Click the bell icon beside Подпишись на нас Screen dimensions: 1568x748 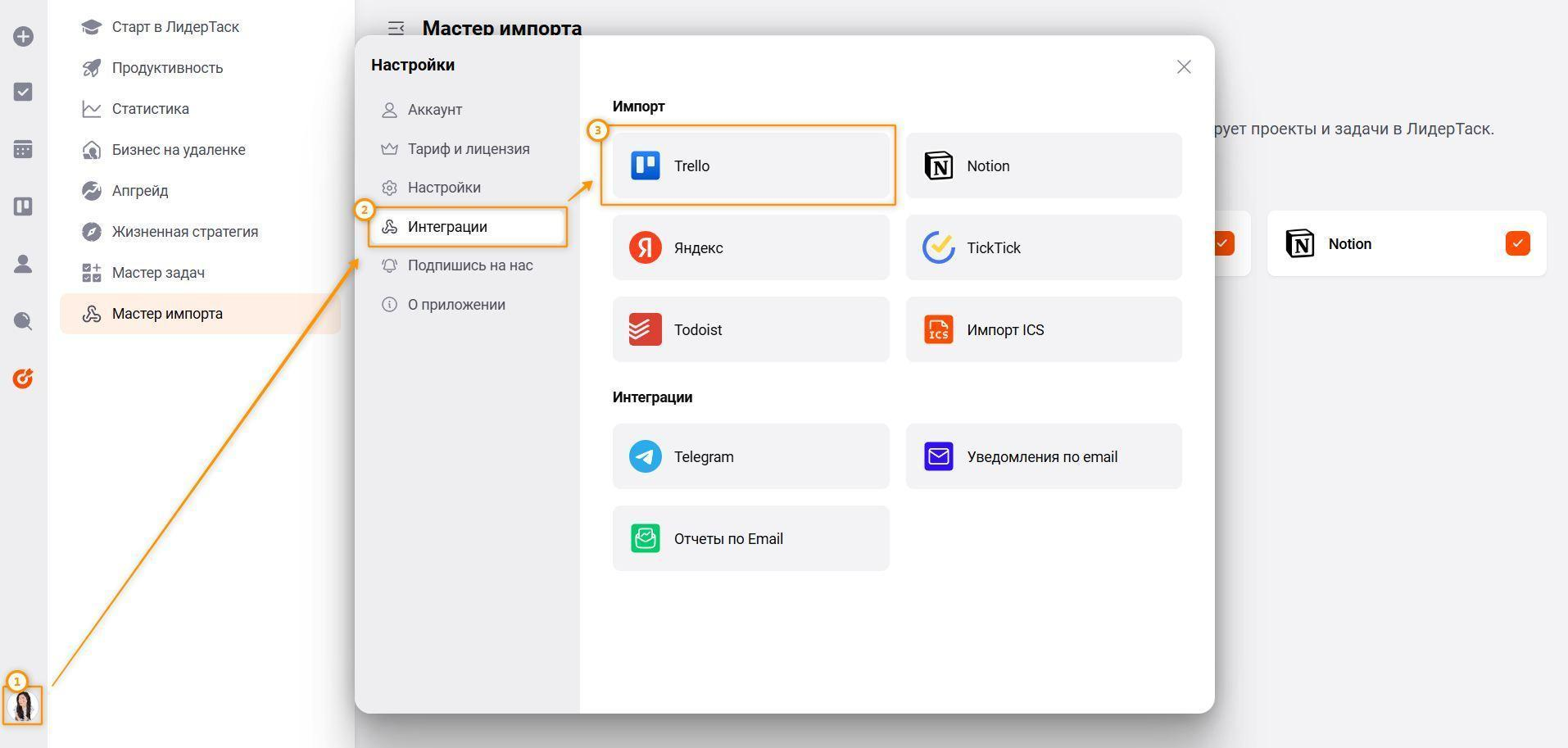coord(390,265)
